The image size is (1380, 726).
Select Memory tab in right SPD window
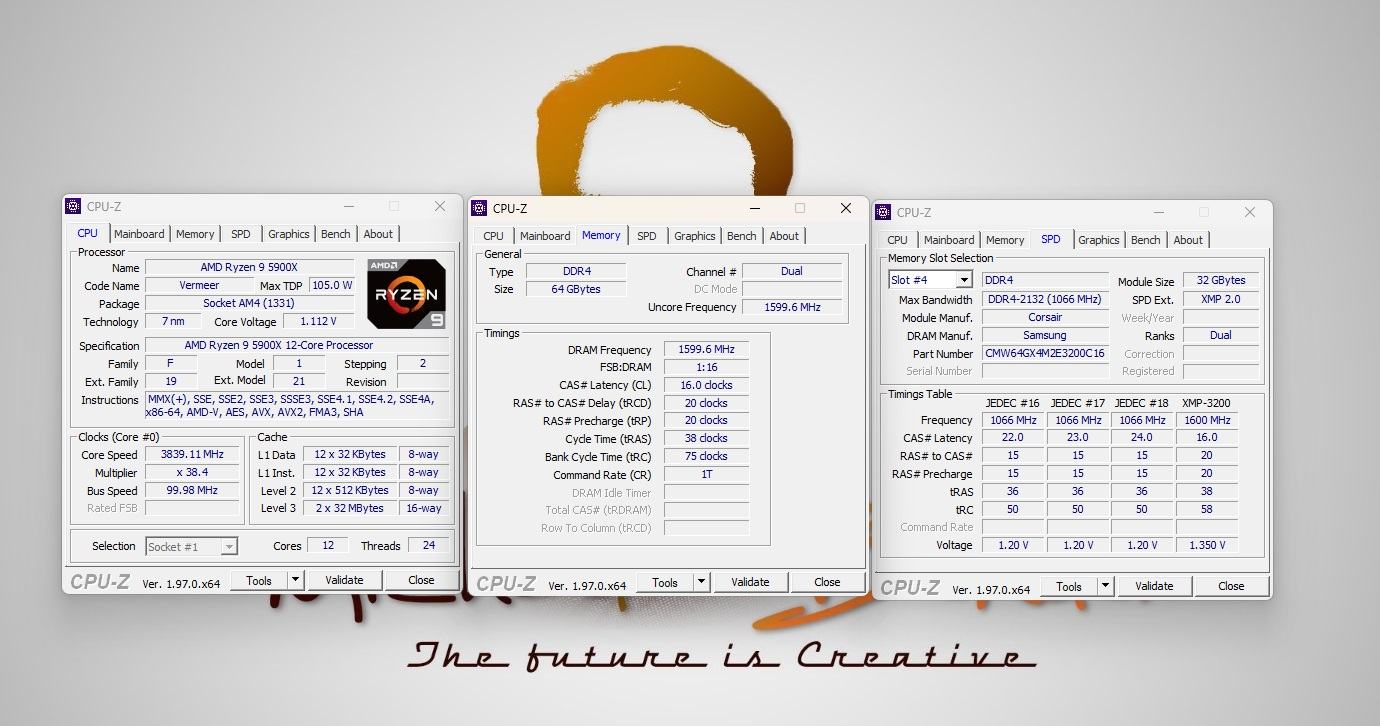click(x=1005, y=240)
